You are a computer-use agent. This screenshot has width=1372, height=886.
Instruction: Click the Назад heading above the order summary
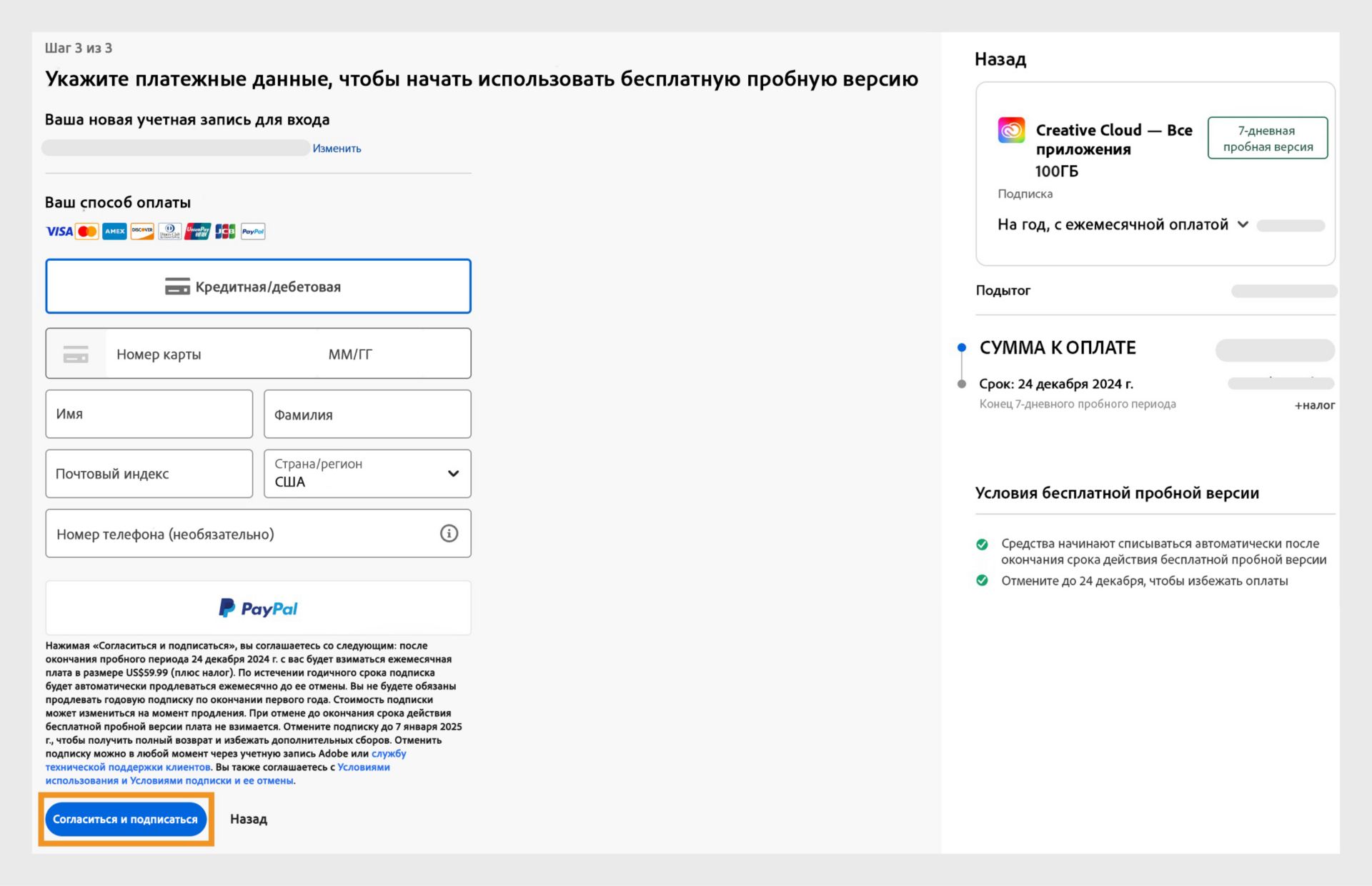point(1000,59)
